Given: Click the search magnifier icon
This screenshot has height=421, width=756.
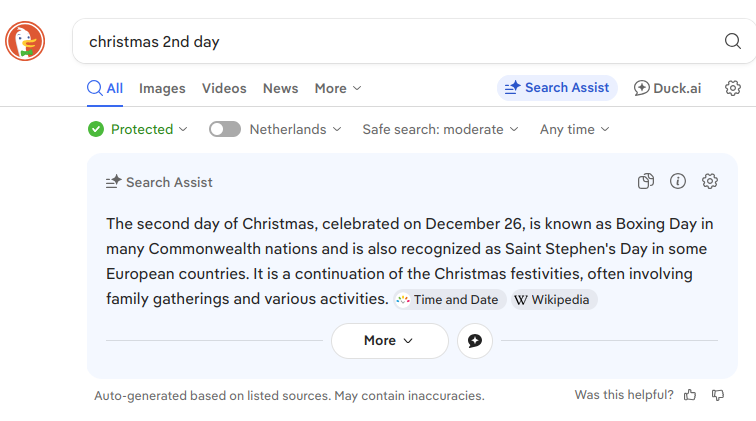Looking at the screenshot, I should (732, 41).
